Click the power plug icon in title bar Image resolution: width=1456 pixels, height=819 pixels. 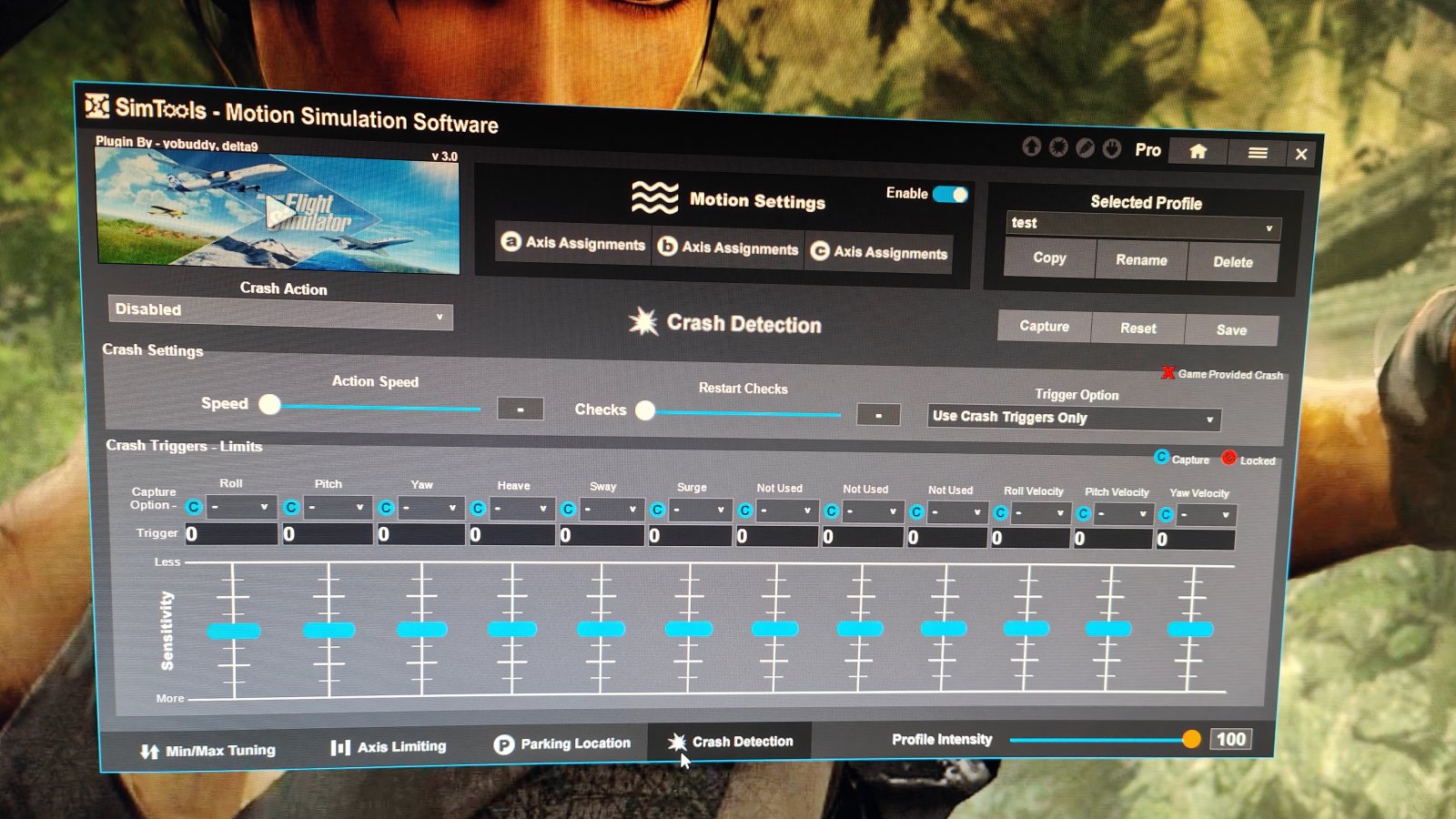tap(1112, 148)
